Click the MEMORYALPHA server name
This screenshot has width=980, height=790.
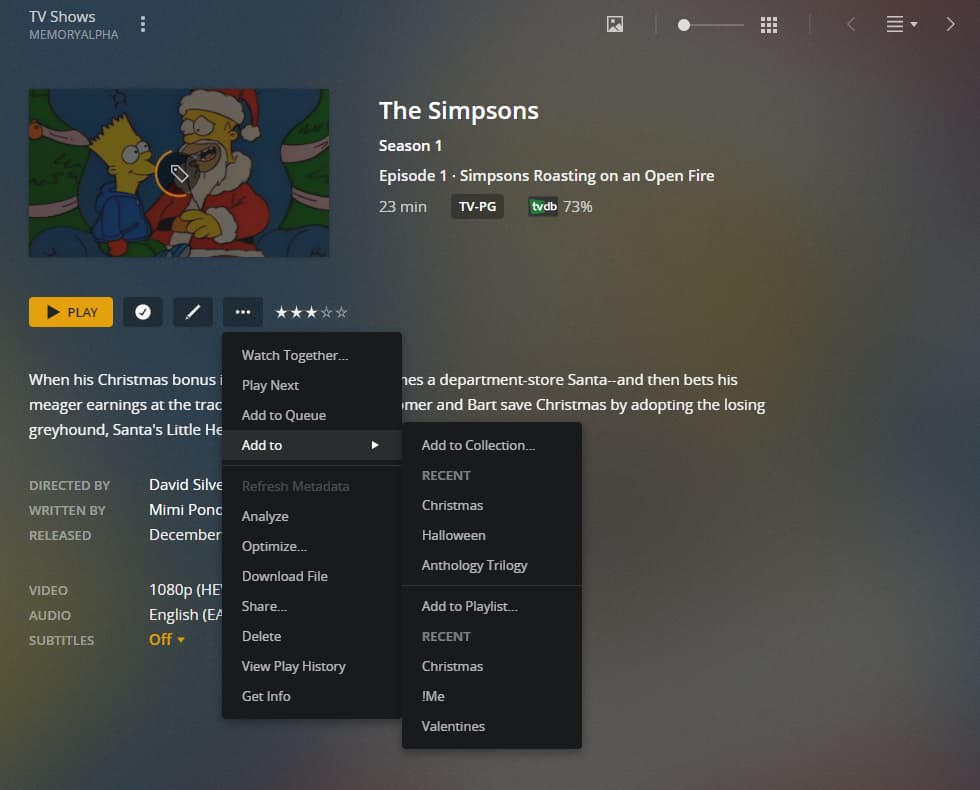point(73,35)
